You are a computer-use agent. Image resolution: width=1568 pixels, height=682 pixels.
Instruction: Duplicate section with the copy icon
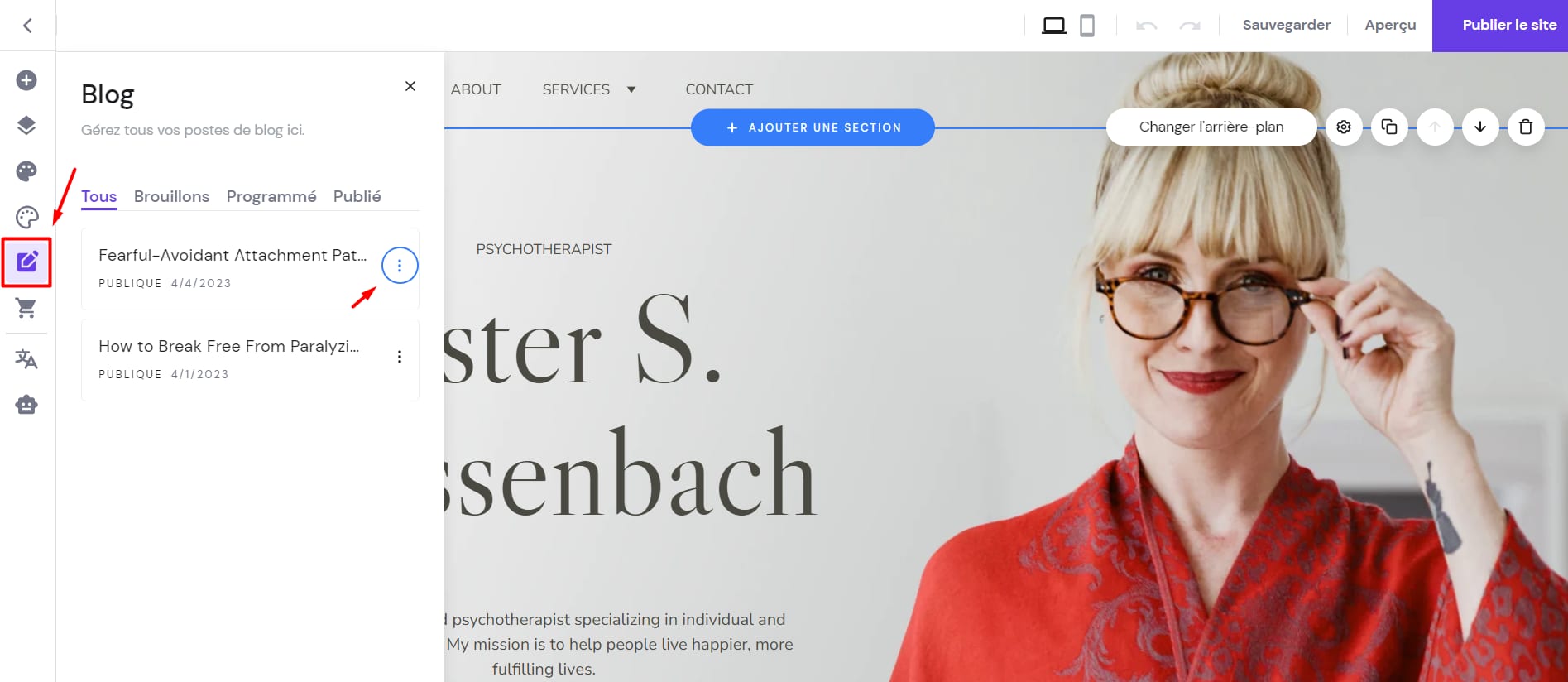point(1389,127)
